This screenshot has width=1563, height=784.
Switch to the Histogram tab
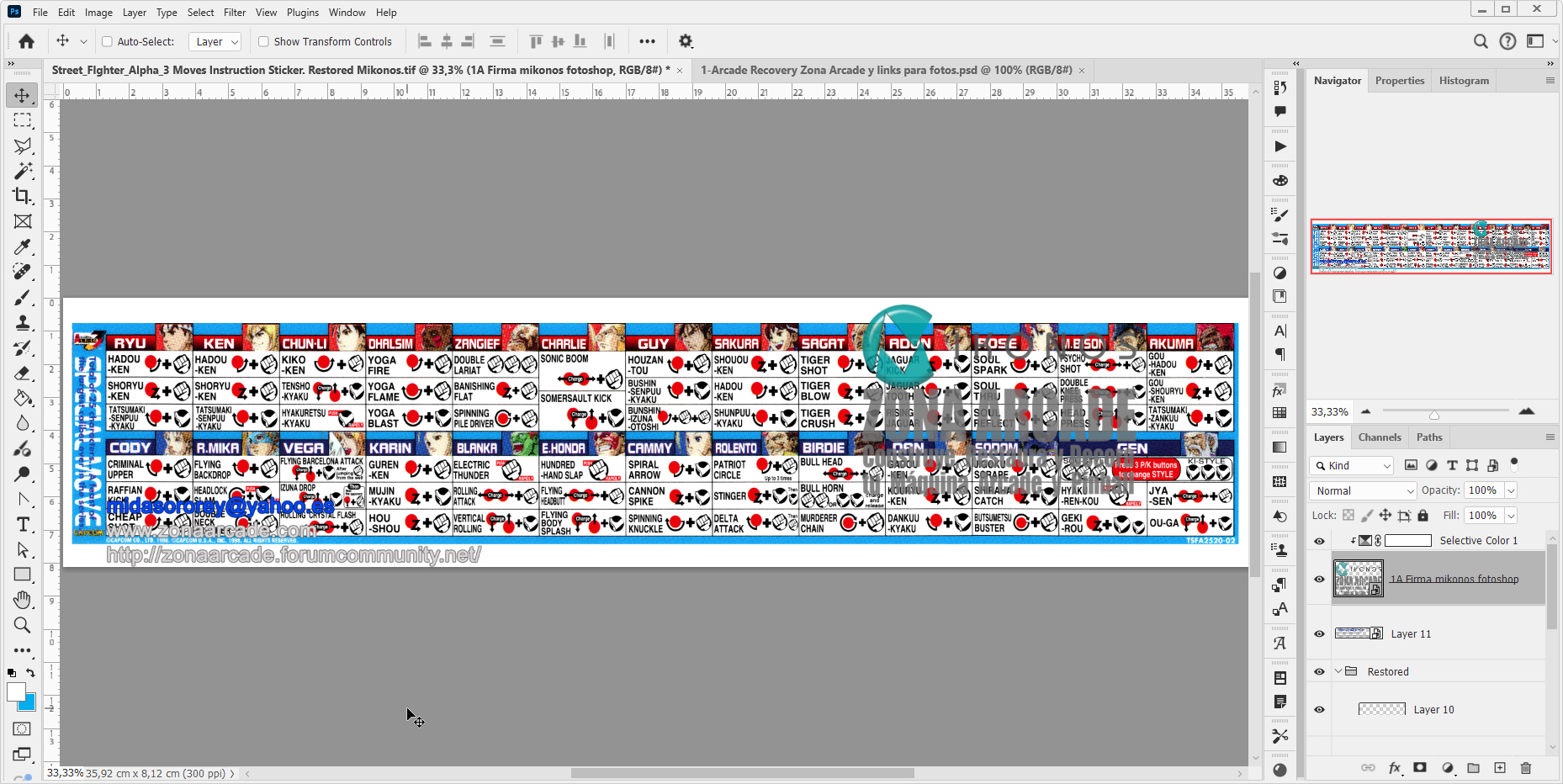pos(1464,81)
